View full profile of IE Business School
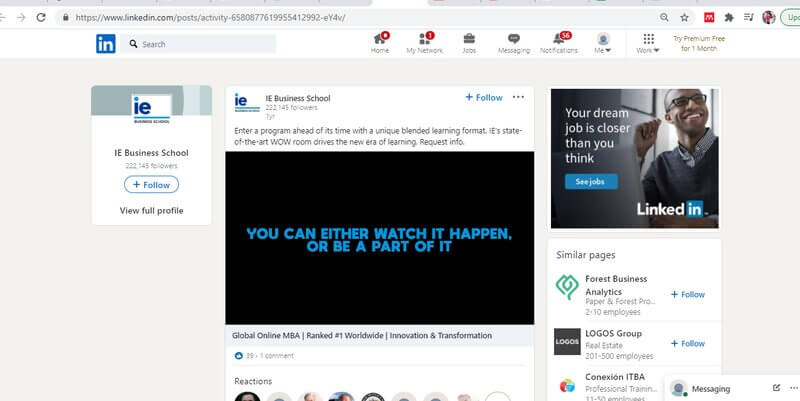800x401 pixels. (152, 210)
